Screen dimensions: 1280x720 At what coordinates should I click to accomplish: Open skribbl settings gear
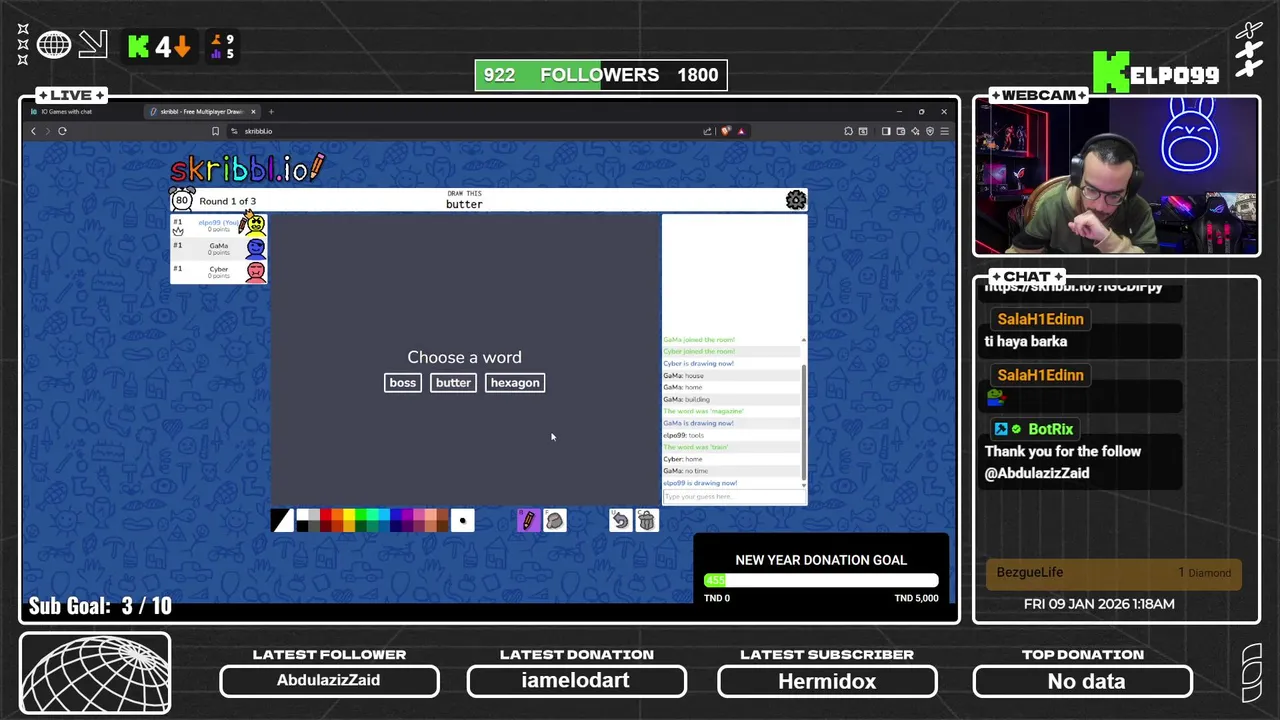796,200
